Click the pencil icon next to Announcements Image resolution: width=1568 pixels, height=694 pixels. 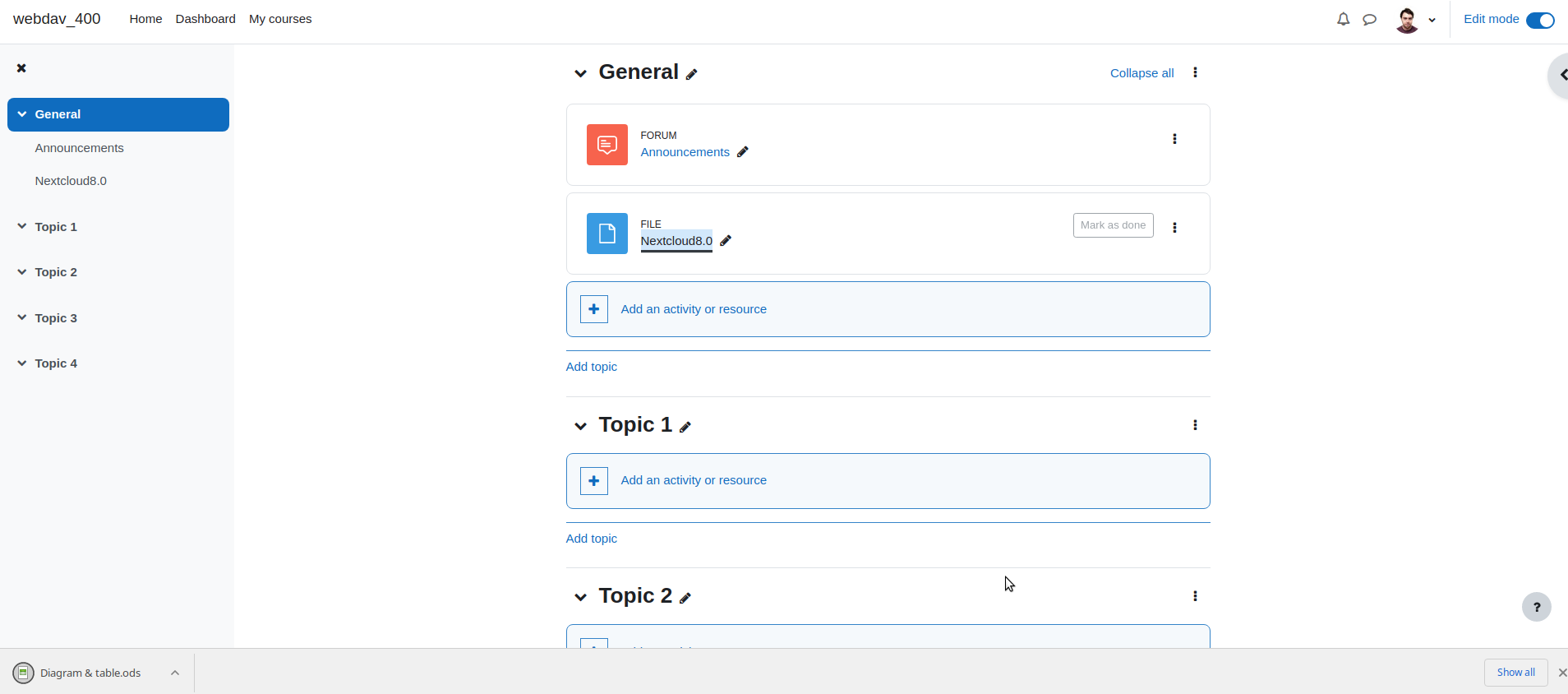coord(743,152)
